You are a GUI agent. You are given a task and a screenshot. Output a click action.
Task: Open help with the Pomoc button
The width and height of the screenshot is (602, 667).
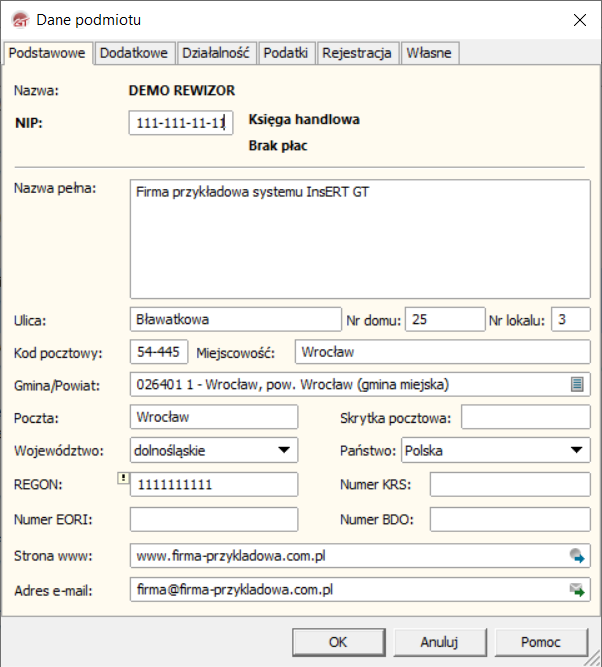[x=540, y=642]
